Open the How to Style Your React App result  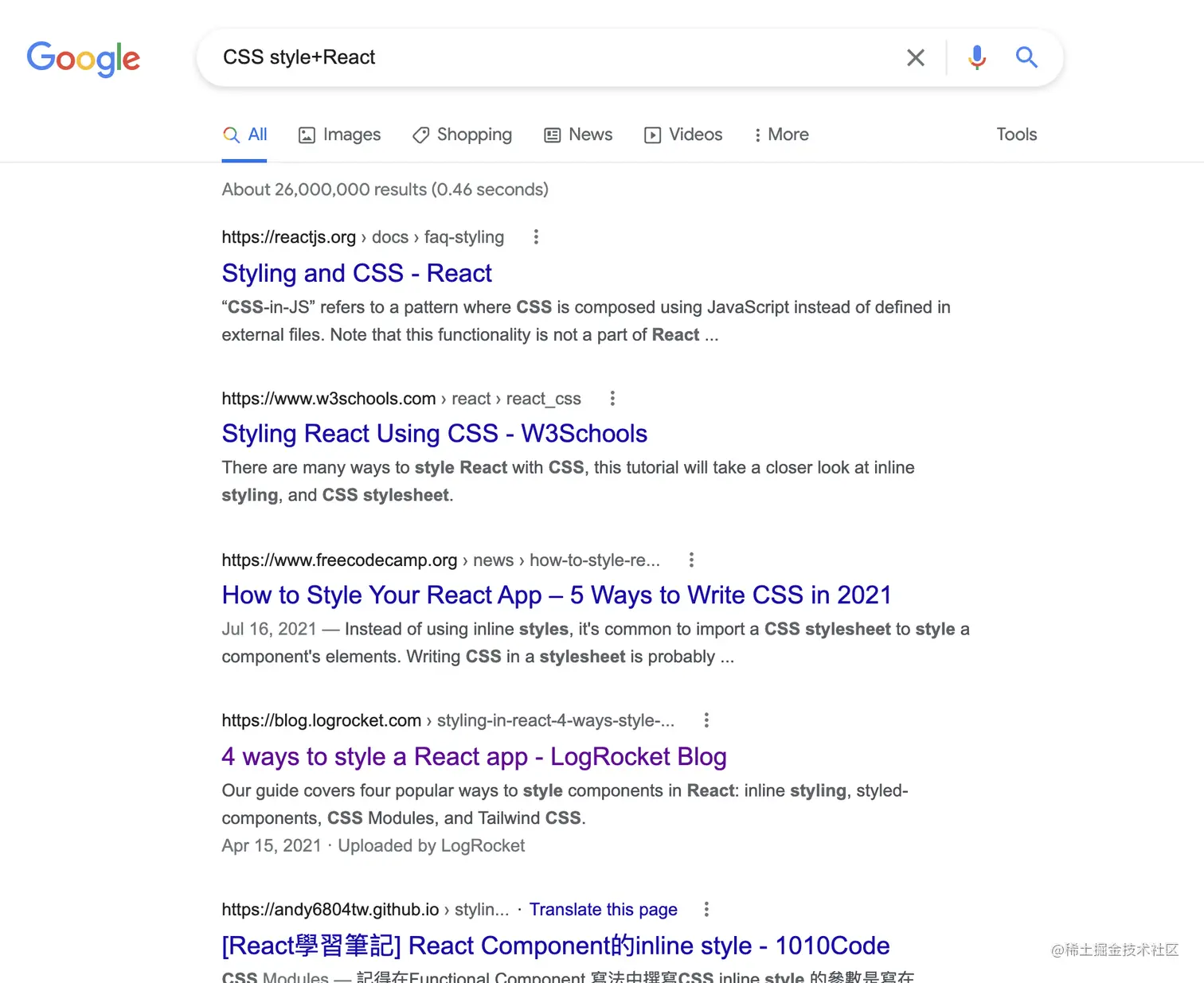(x=557, y=595)
